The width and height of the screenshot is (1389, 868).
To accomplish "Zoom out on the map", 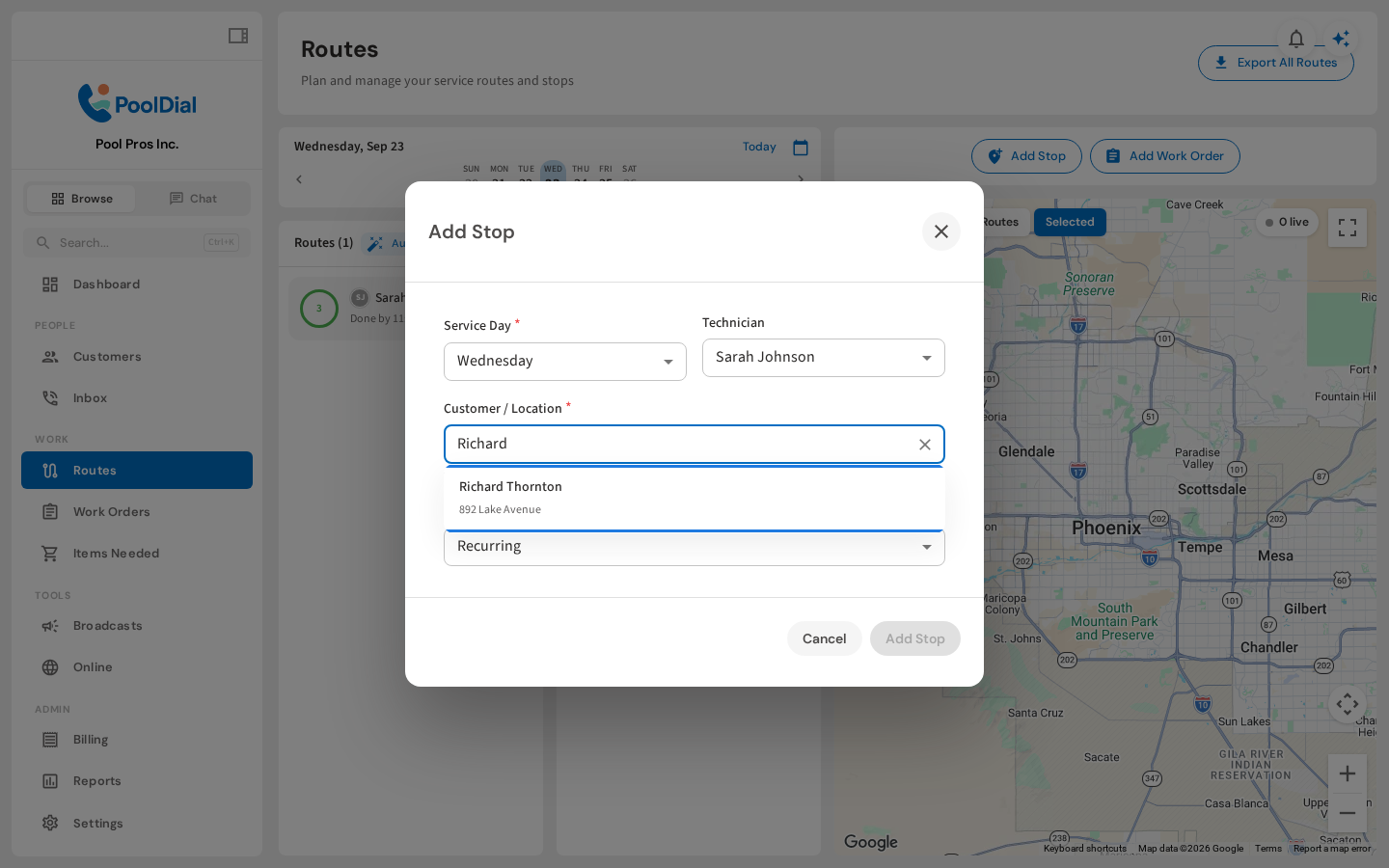I will click(x=1348, y=813).
